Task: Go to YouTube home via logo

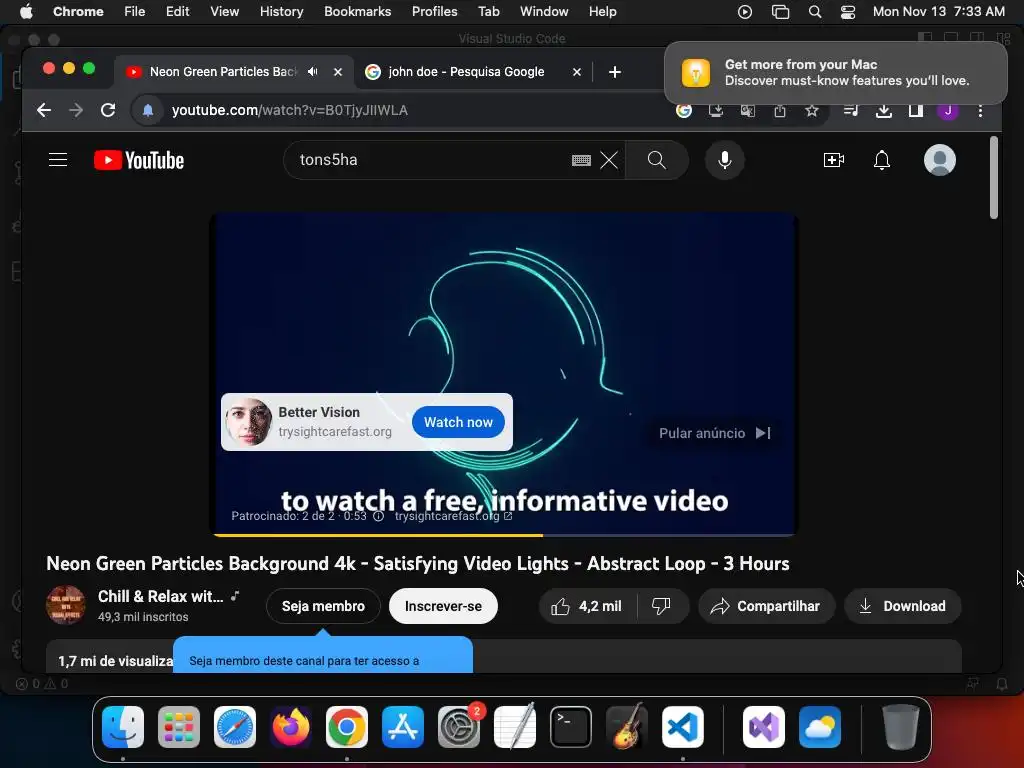Action: 138,160
